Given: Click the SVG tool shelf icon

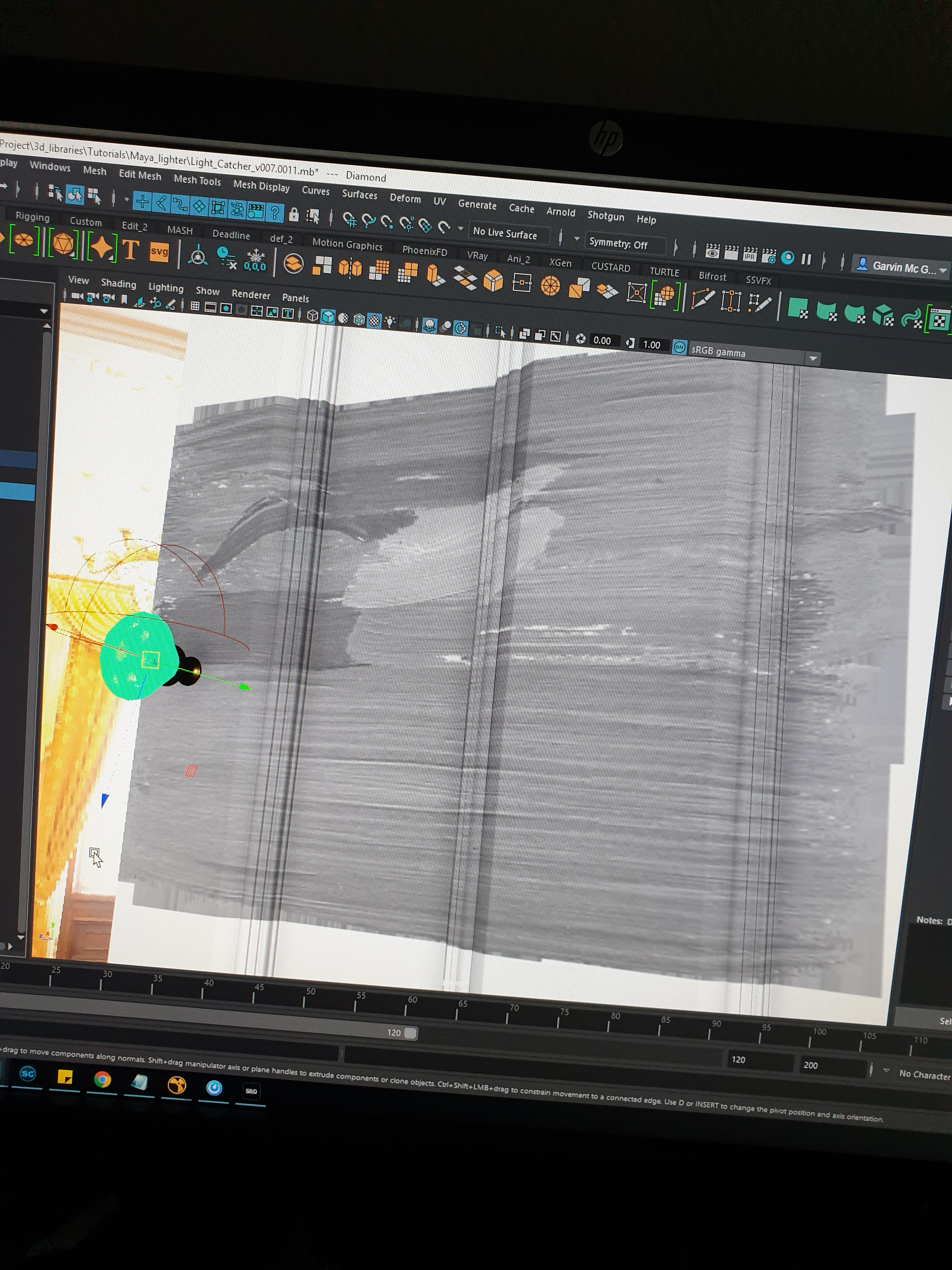Looking at the screenshot, I should pyautogui.click(x=159, y=252).
